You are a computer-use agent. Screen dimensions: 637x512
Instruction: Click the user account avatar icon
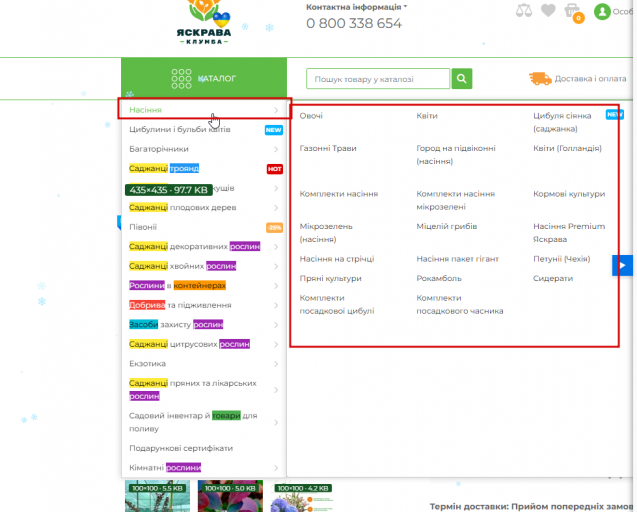(602, 11)
